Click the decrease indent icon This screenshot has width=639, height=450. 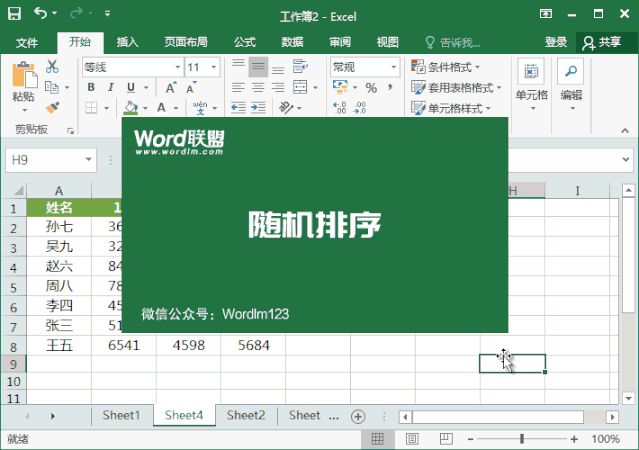(x=238, y=108)
